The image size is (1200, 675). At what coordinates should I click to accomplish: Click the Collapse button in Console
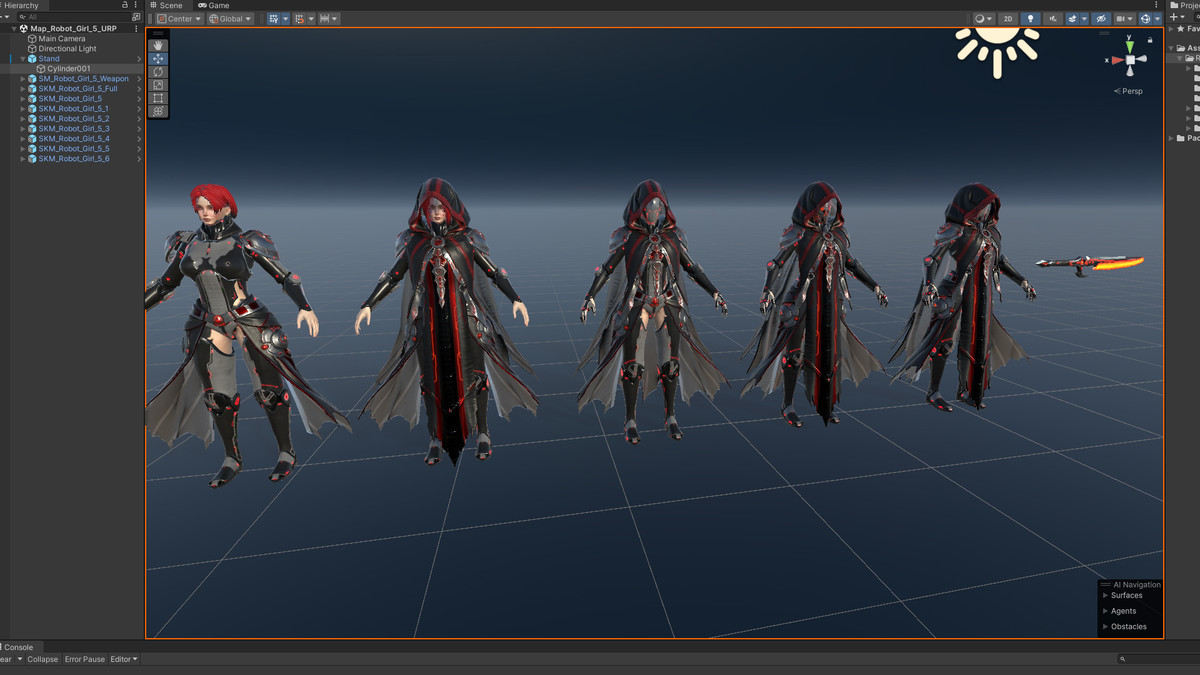pyautogui.click(x=43, y=660)
